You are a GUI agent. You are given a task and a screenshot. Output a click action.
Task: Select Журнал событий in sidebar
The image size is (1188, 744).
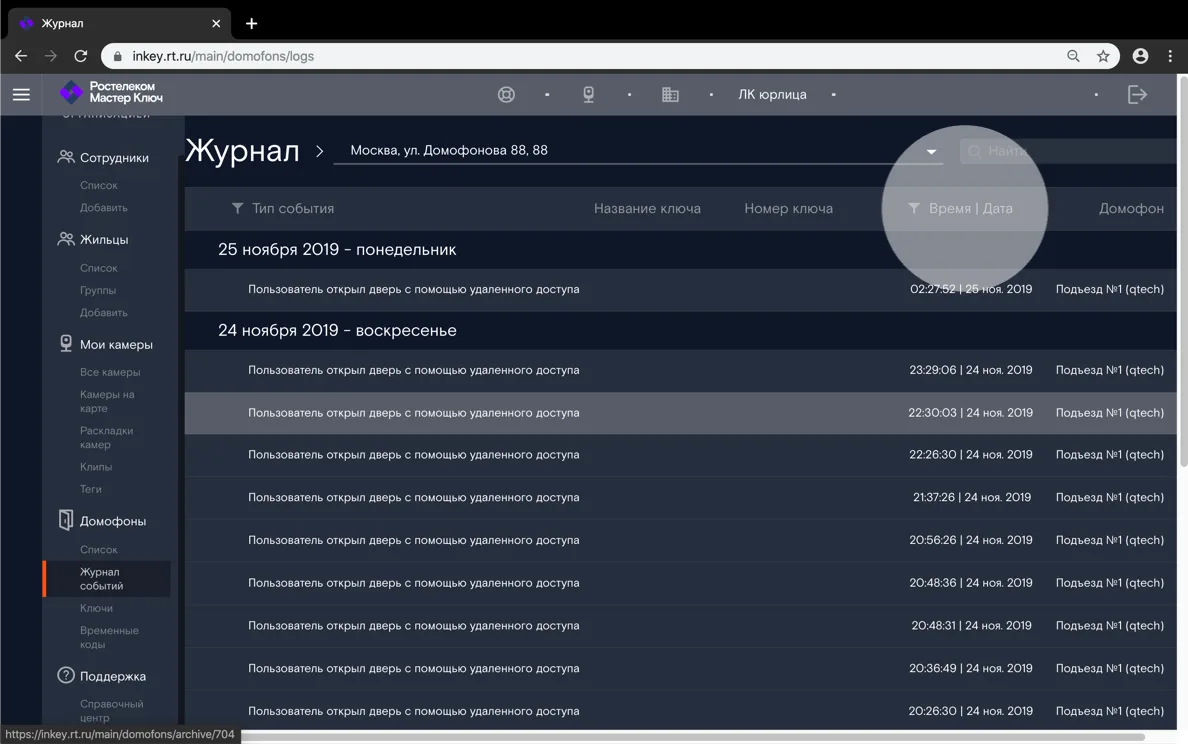[x=107, y=579]
